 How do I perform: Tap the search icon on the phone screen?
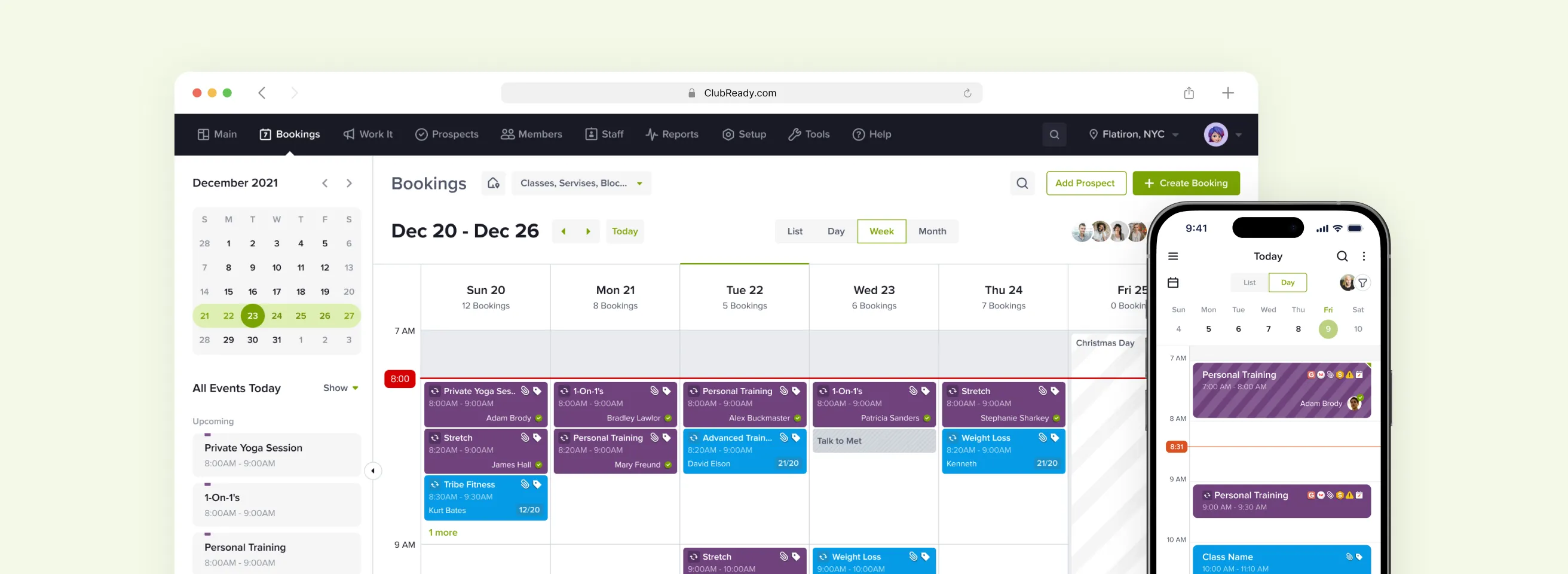coord(1342,257)
